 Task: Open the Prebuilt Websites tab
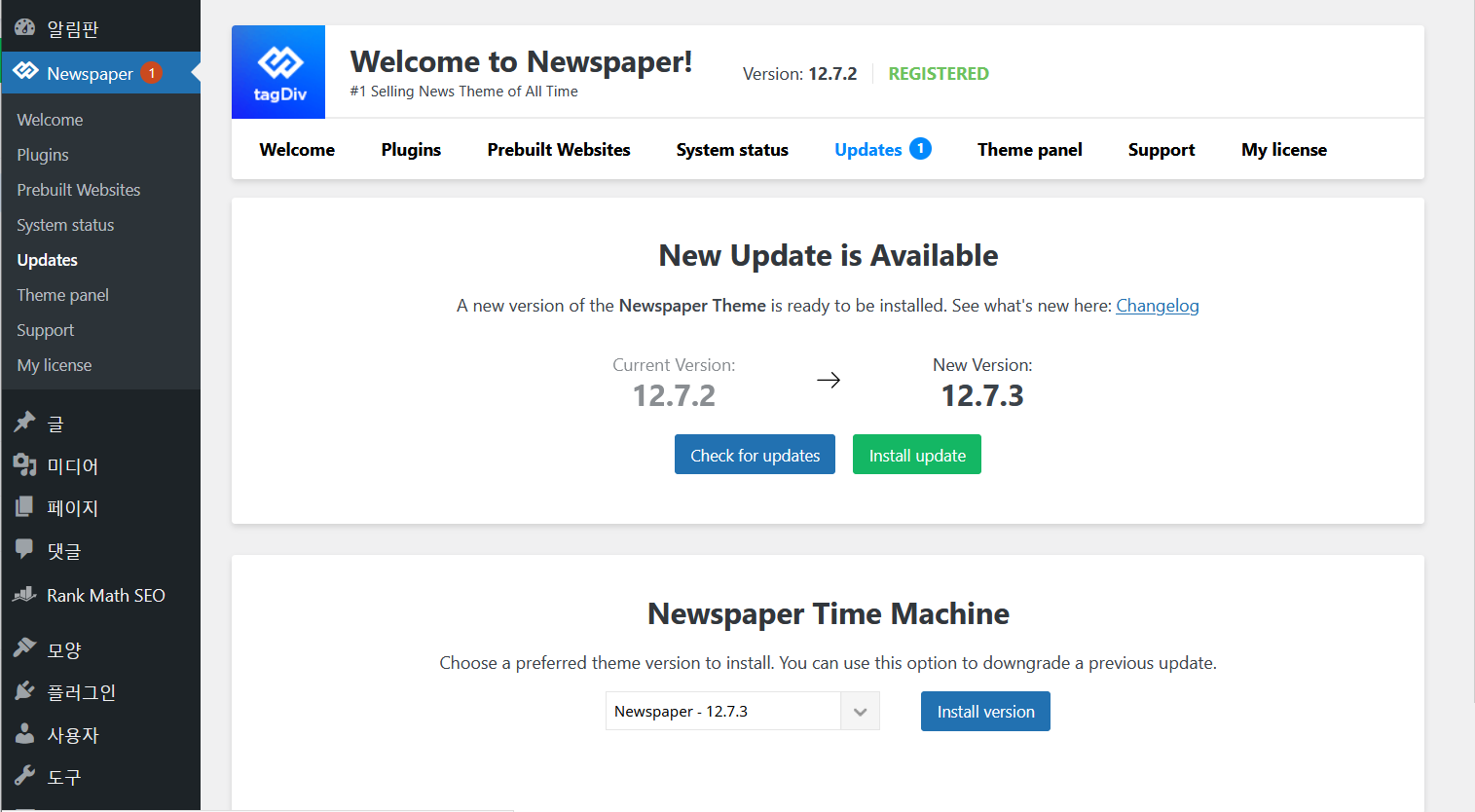click(x=559, y=149)
